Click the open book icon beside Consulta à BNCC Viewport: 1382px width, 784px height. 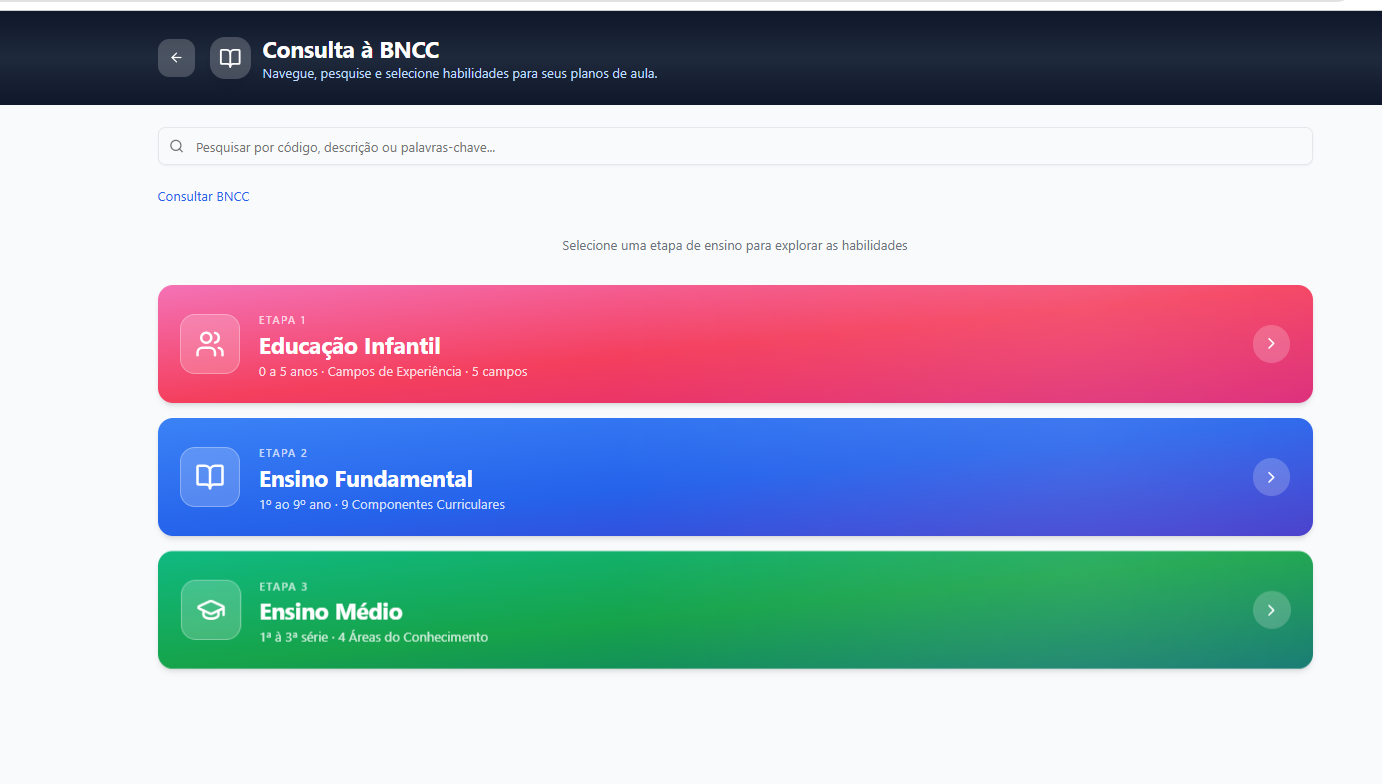point(230,58)
